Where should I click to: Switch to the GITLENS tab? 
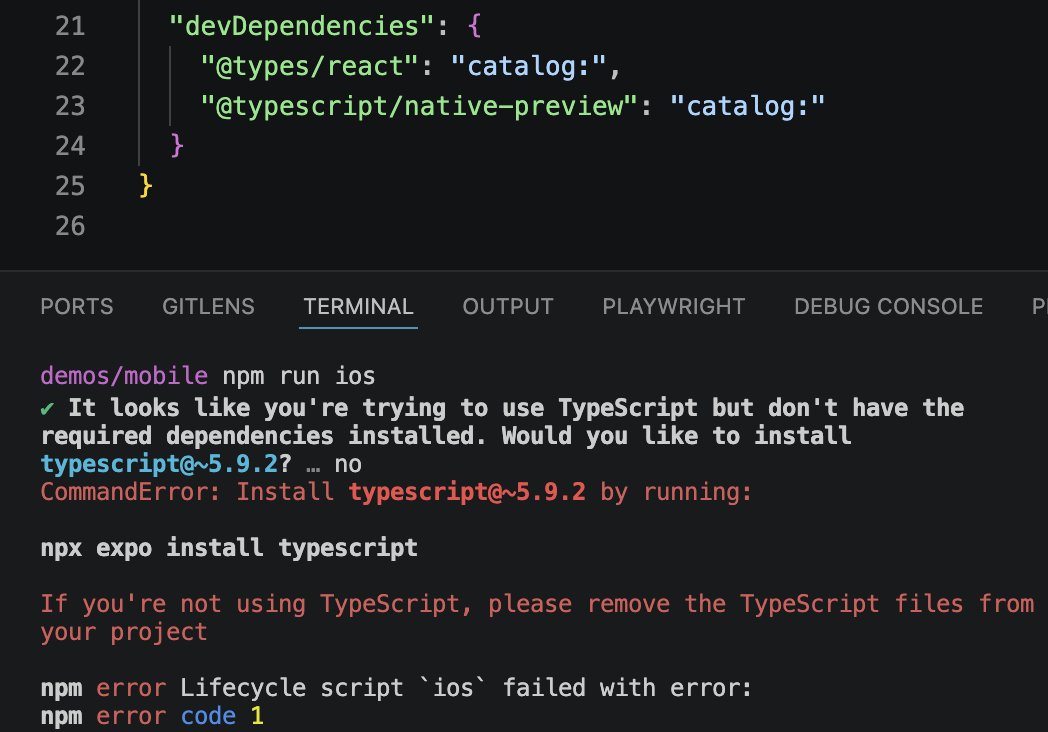(209, 306)
